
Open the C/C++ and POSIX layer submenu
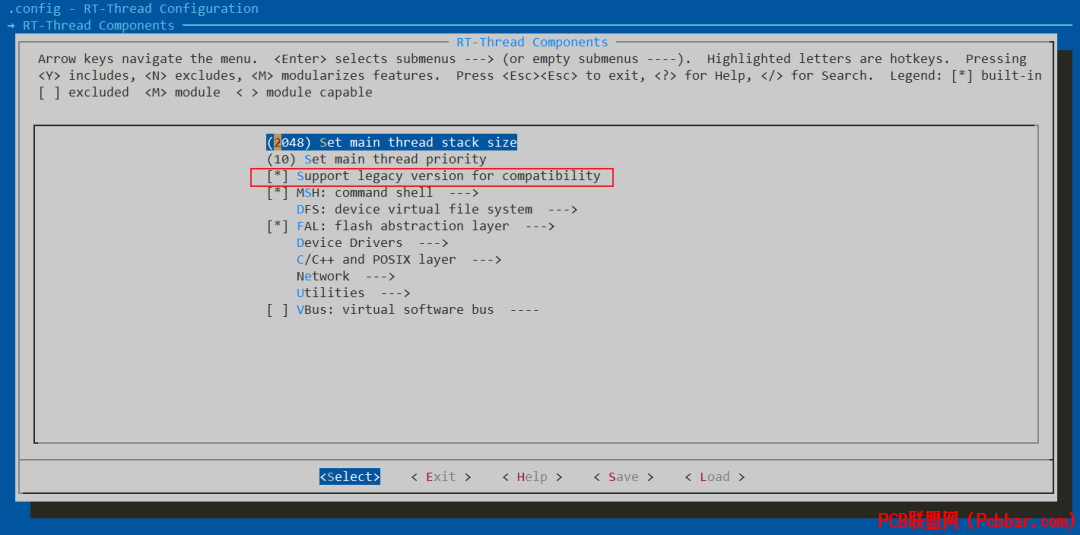(x=399, y=260)
